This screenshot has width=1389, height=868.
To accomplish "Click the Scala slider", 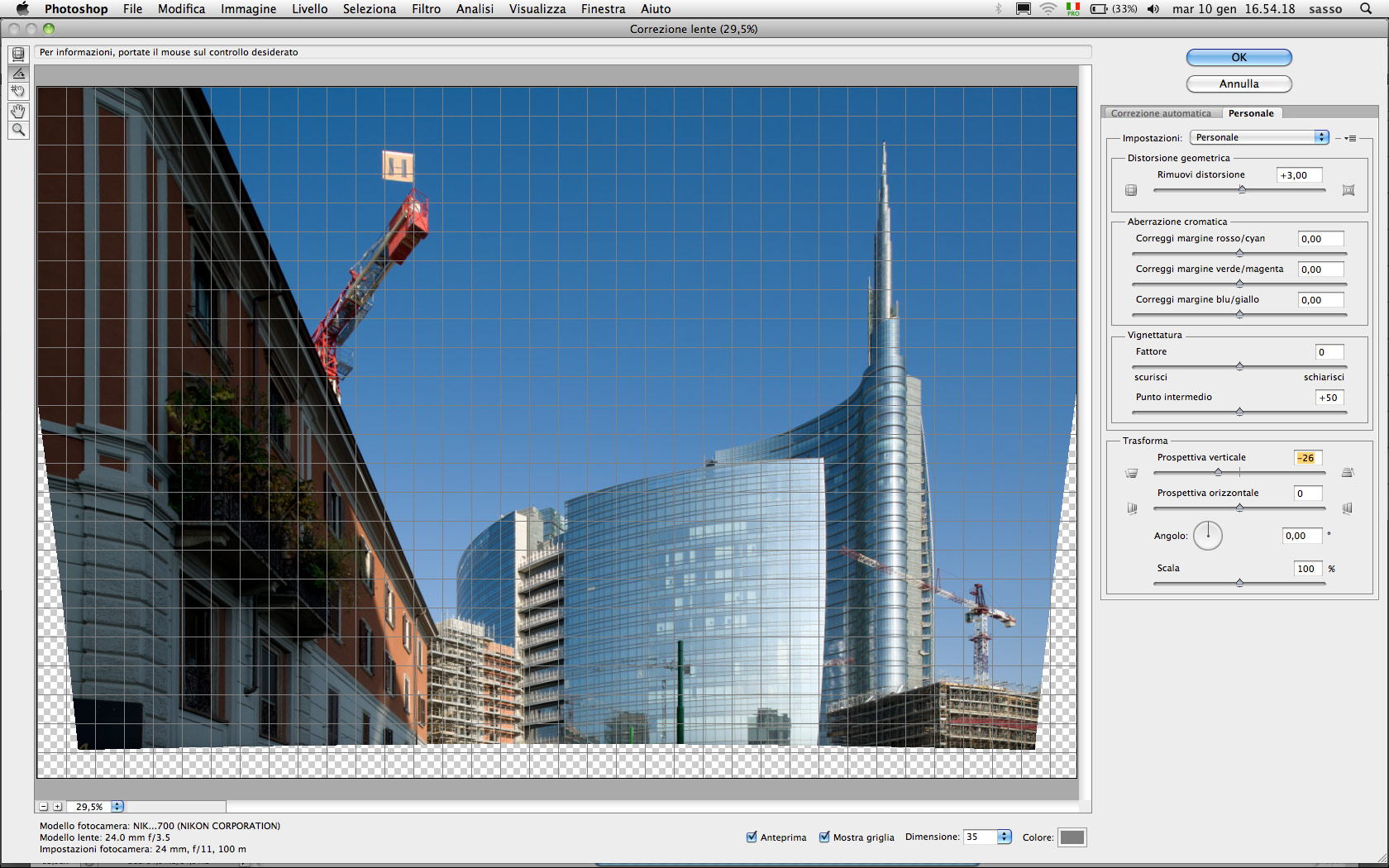I will click(1239, 584).
